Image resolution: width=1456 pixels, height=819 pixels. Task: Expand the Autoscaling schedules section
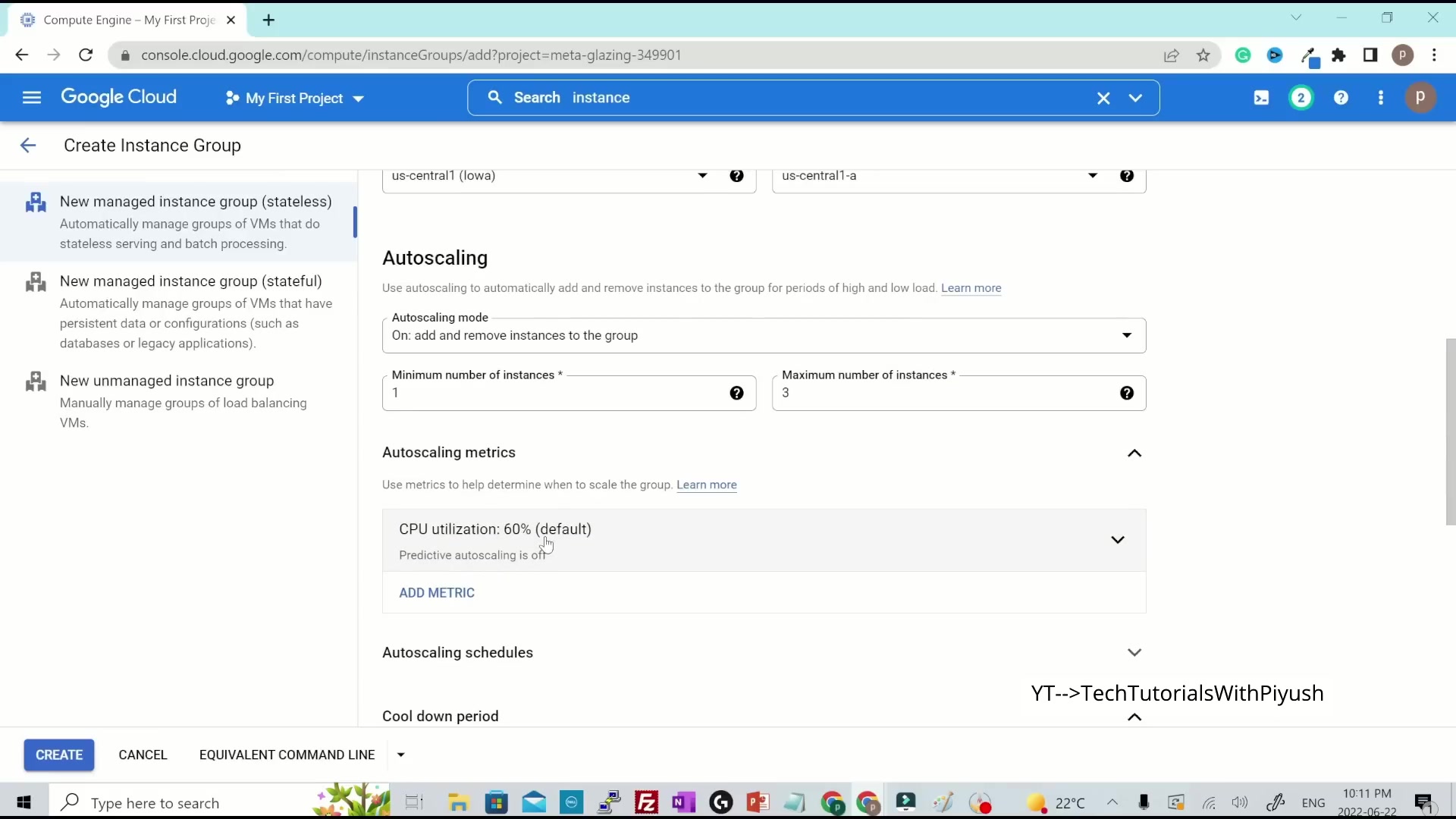[x=1134, y=653]
